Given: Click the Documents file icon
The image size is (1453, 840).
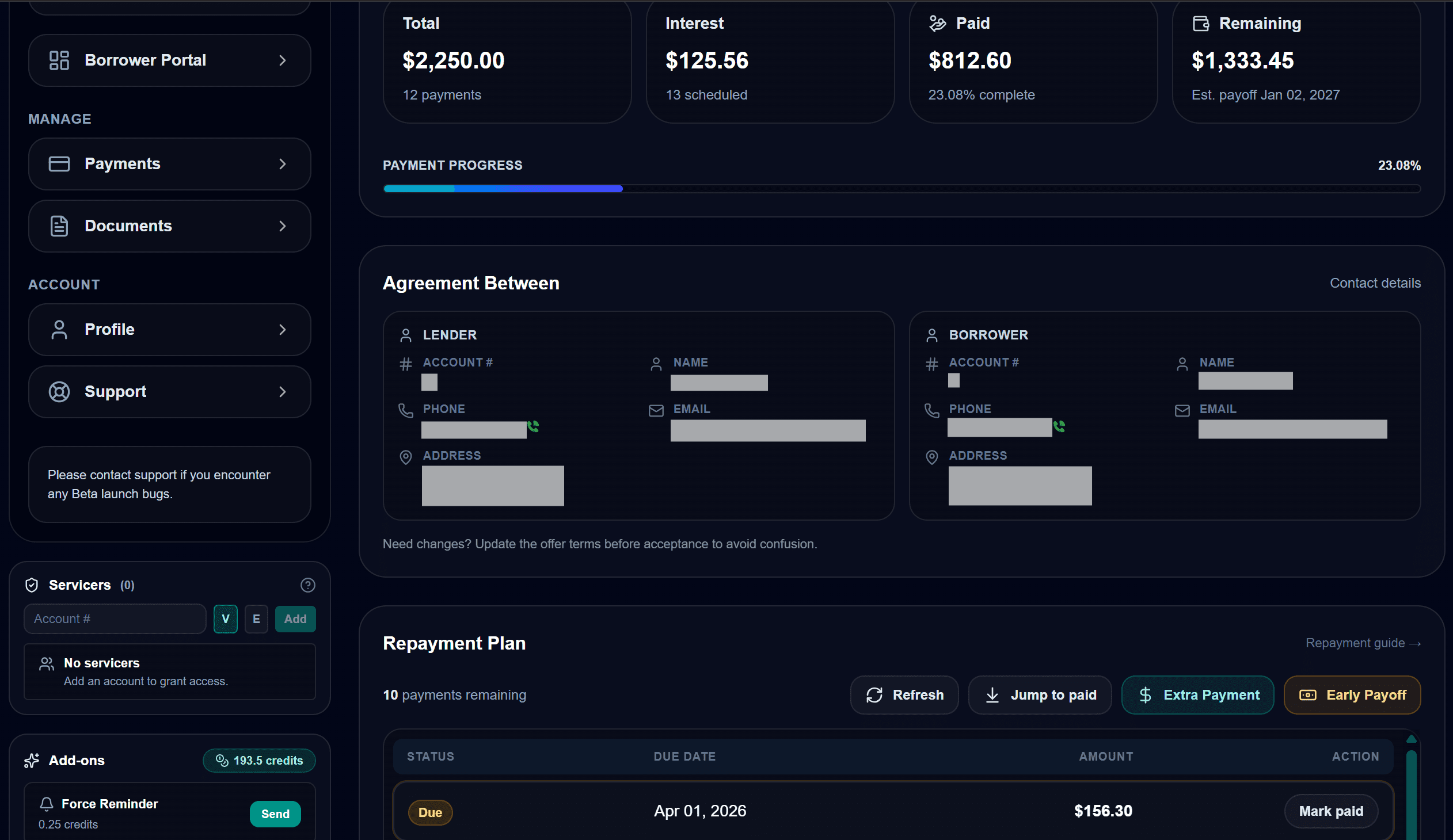Looking at the screenshot, I should pos(59,226).
